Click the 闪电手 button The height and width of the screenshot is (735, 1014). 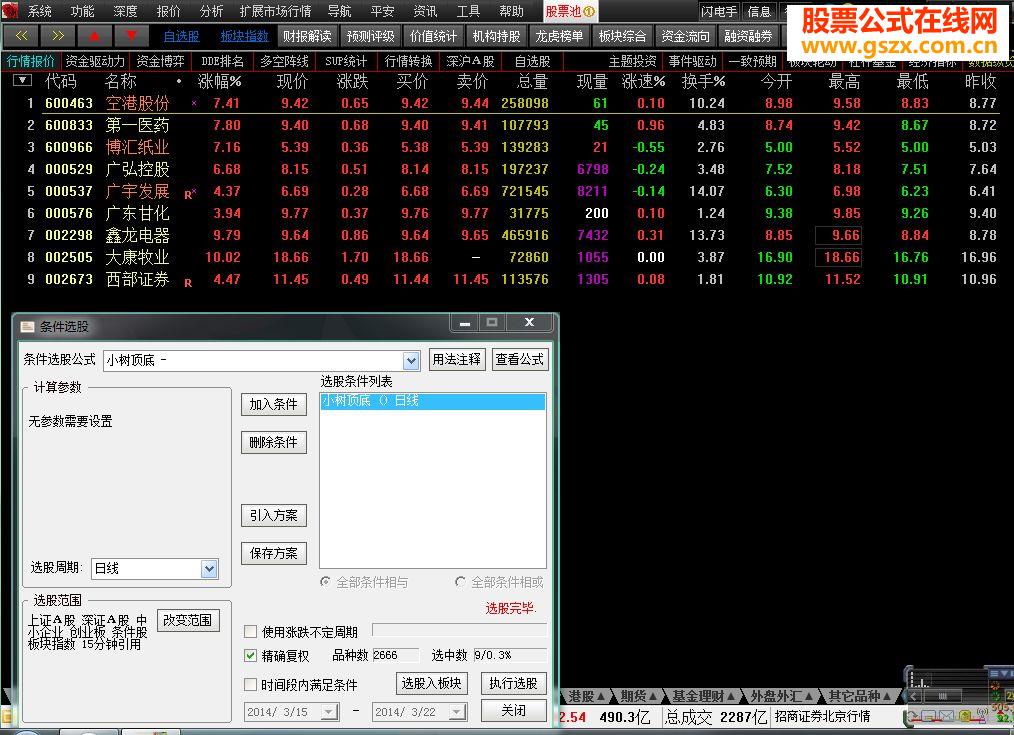(719, 11)
